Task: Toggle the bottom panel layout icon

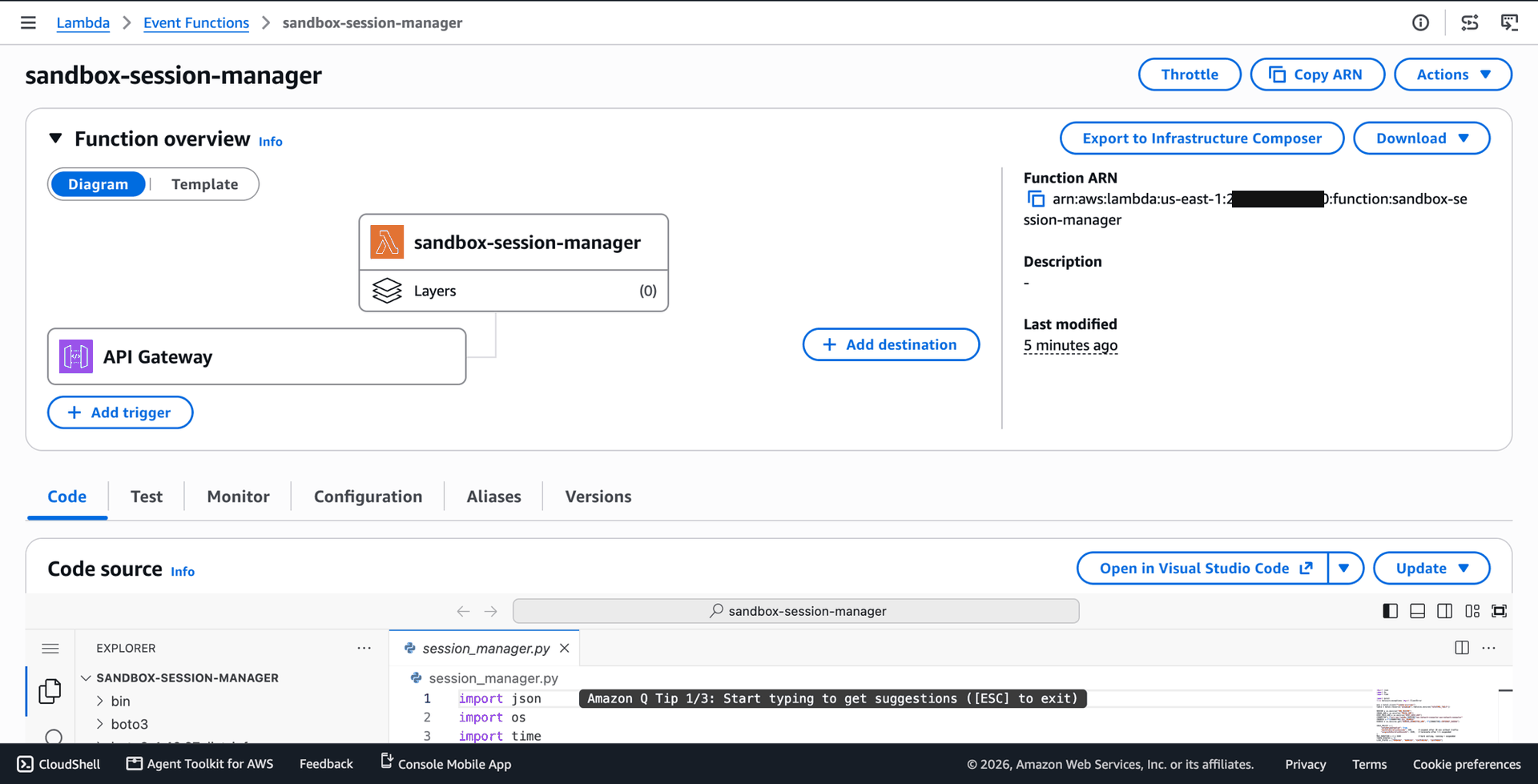Action: (1418, 611)
